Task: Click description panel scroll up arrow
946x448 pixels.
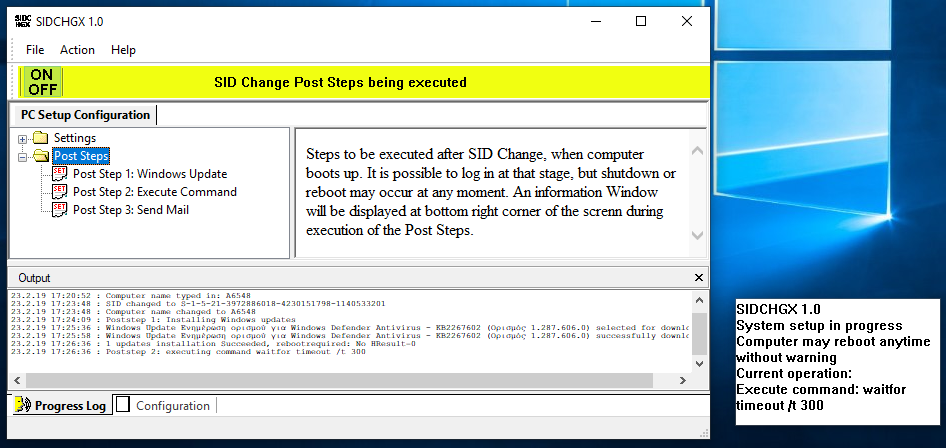Action: coord(697,151)
